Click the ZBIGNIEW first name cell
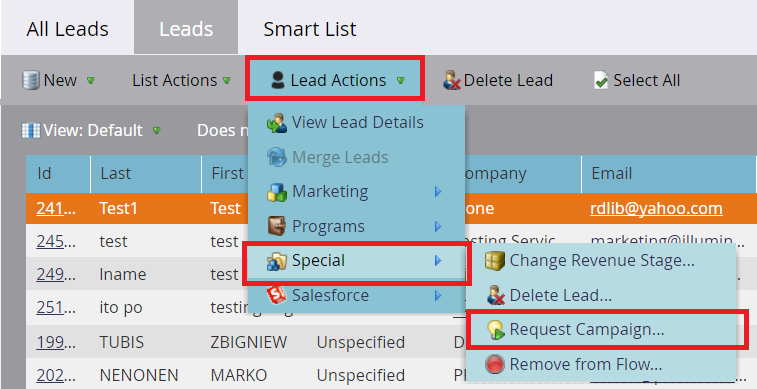757x389 pixels. (249, 342)
